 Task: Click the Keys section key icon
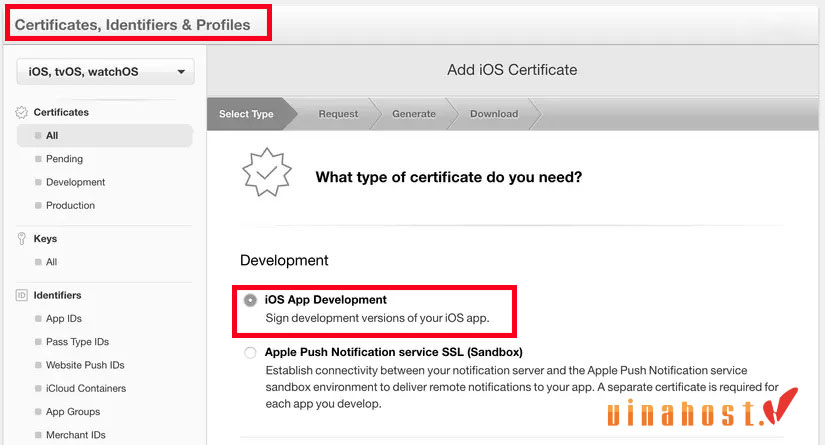tap(22, 238)
